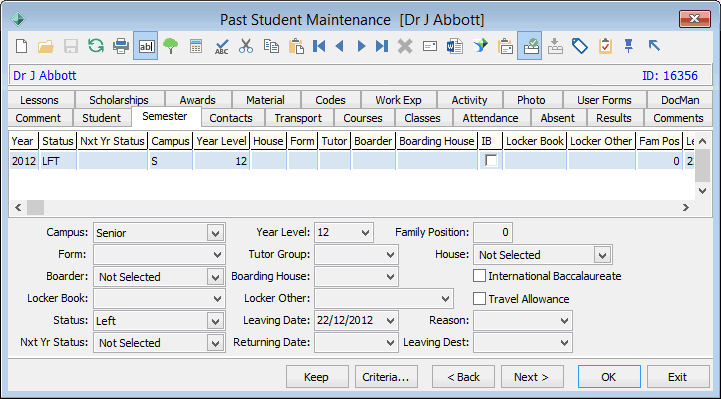Click the label card icon
The width and height of the screenshot is (721, 399).
430,46
